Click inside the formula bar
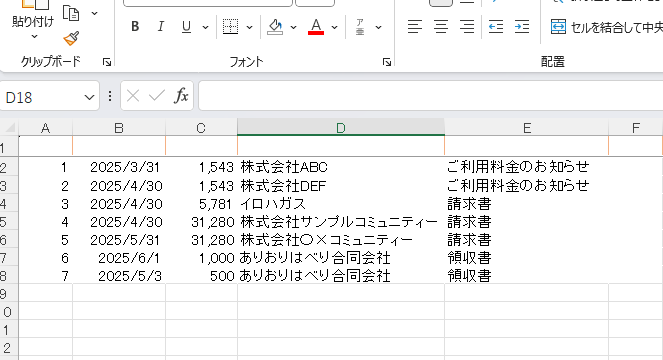This screenshot has height=360, width=663. tap(430, 96)
